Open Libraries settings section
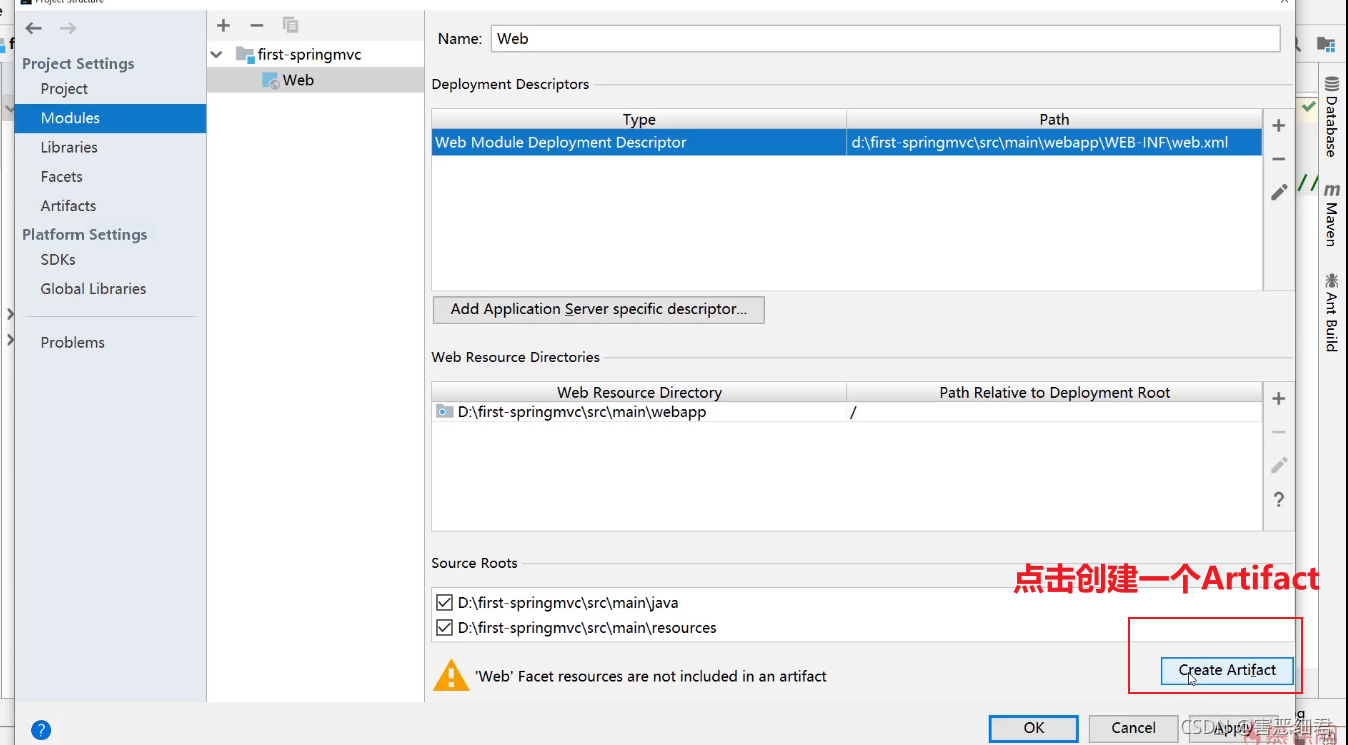This screenshot has height=745, width=1348. pos(69,147)
